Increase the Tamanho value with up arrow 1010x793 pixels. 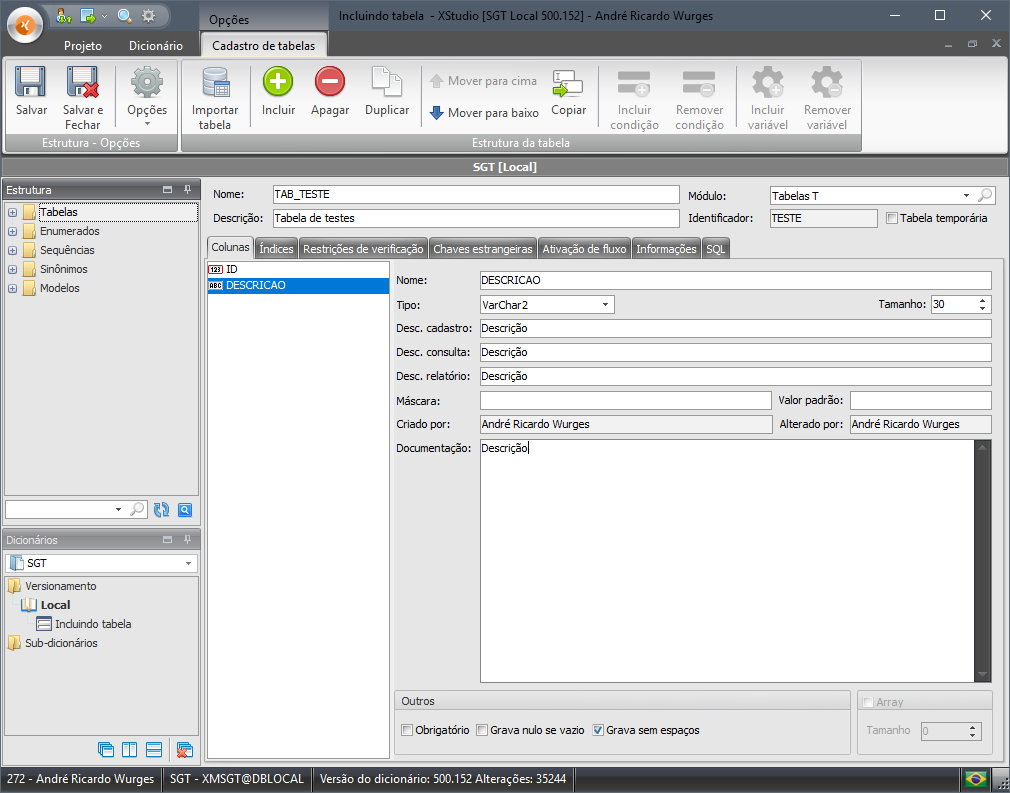[983, 300]
